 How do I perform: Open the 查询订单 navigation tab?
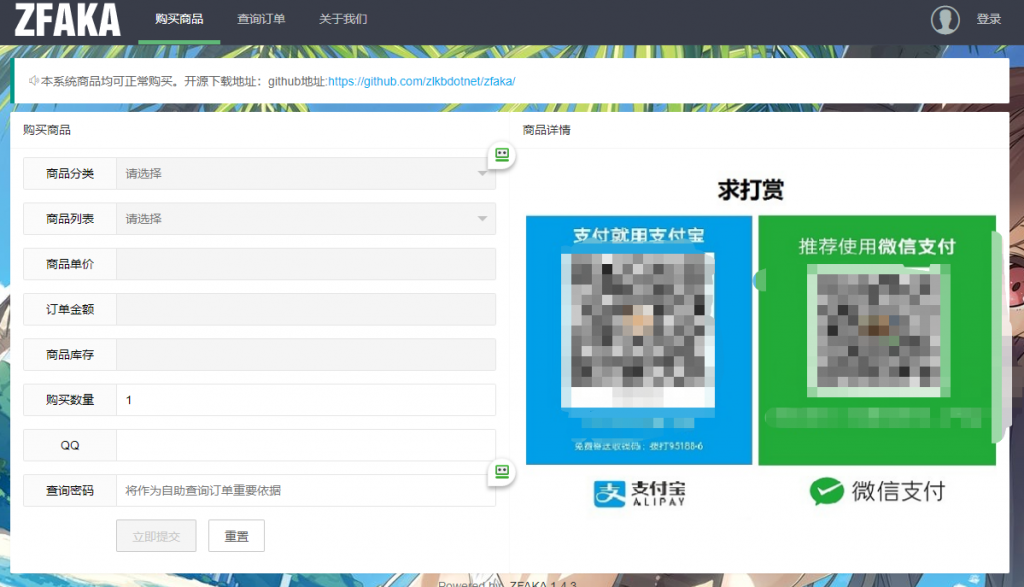[261, 20]
